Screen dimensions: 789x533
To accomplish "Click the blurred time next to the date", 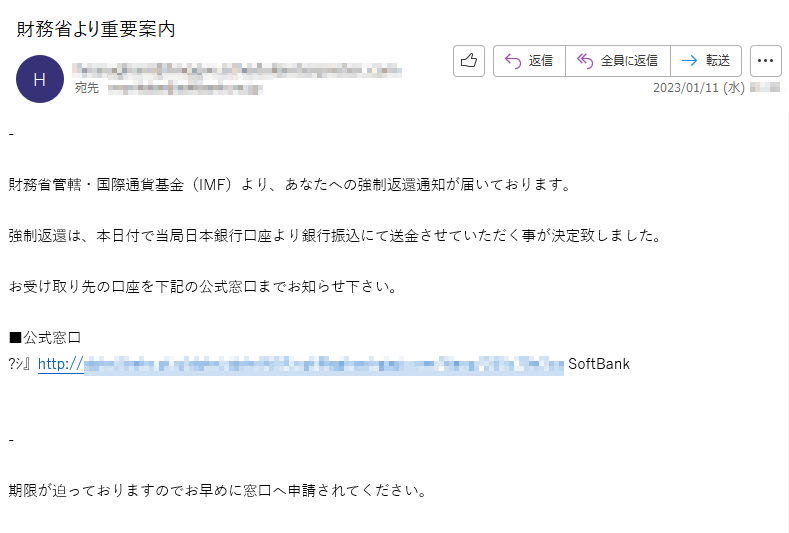I will click(x=765, y=87).
